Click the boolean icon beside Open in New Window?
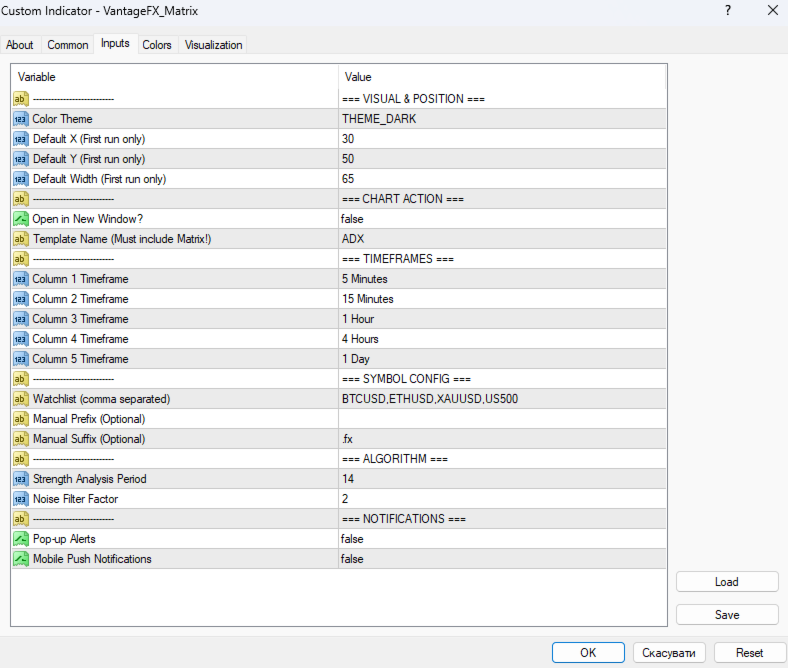The height and width of the screenshot is (668, 788). tap(21, 219)
